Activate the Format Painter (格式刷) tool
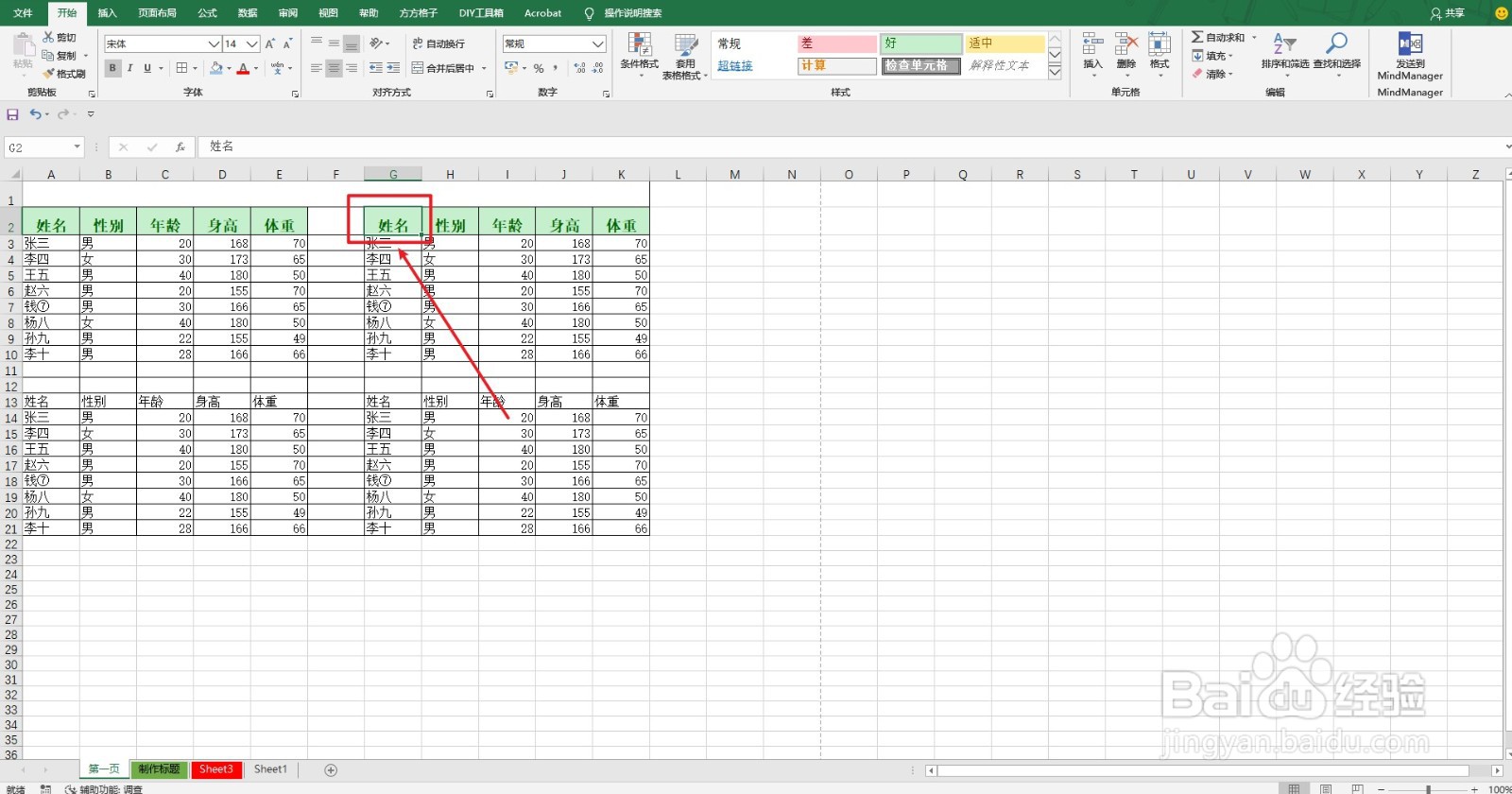 tap(63, 74)
